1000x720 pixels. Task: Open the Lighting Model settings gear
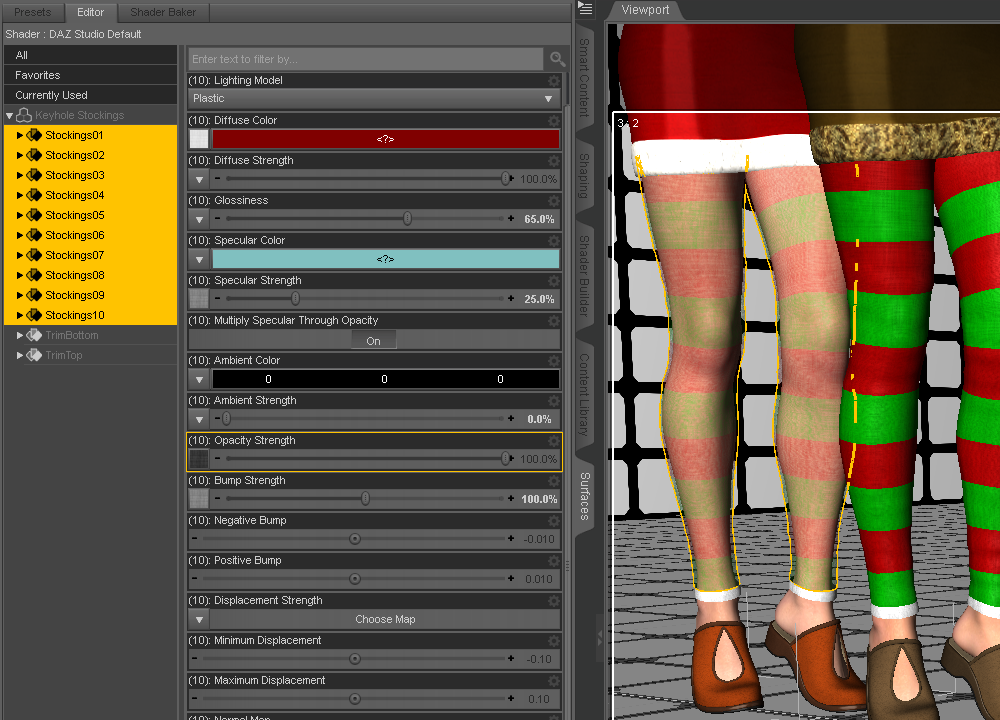(x=554, y=81)
